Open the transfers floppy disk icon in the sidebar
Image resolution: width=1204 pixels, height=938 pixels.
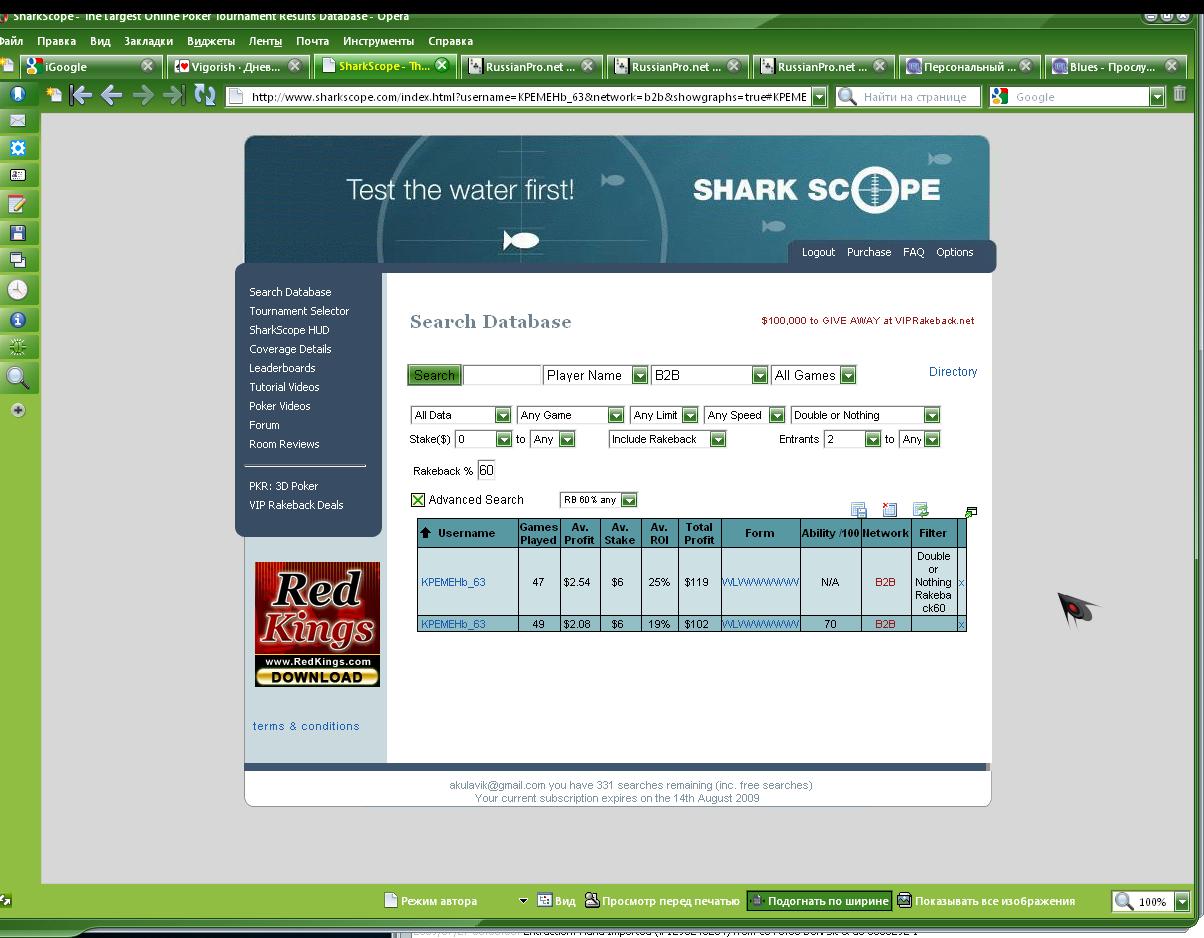[x=17, y=232]
